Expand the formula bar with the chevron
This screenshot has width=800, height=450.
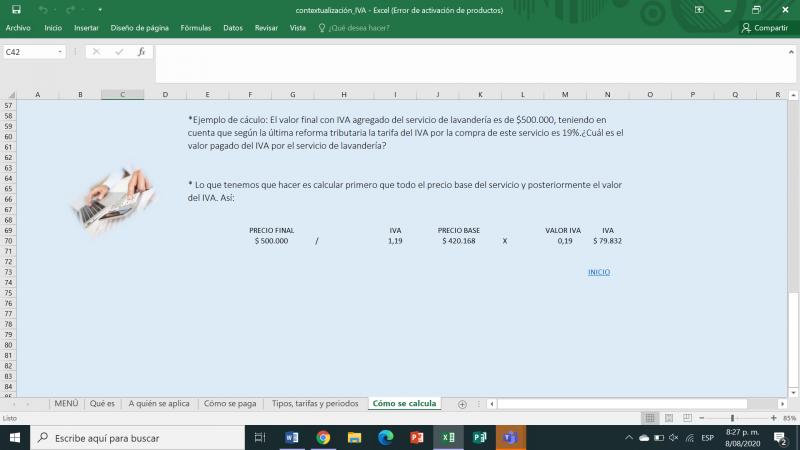tap(791, 52)
